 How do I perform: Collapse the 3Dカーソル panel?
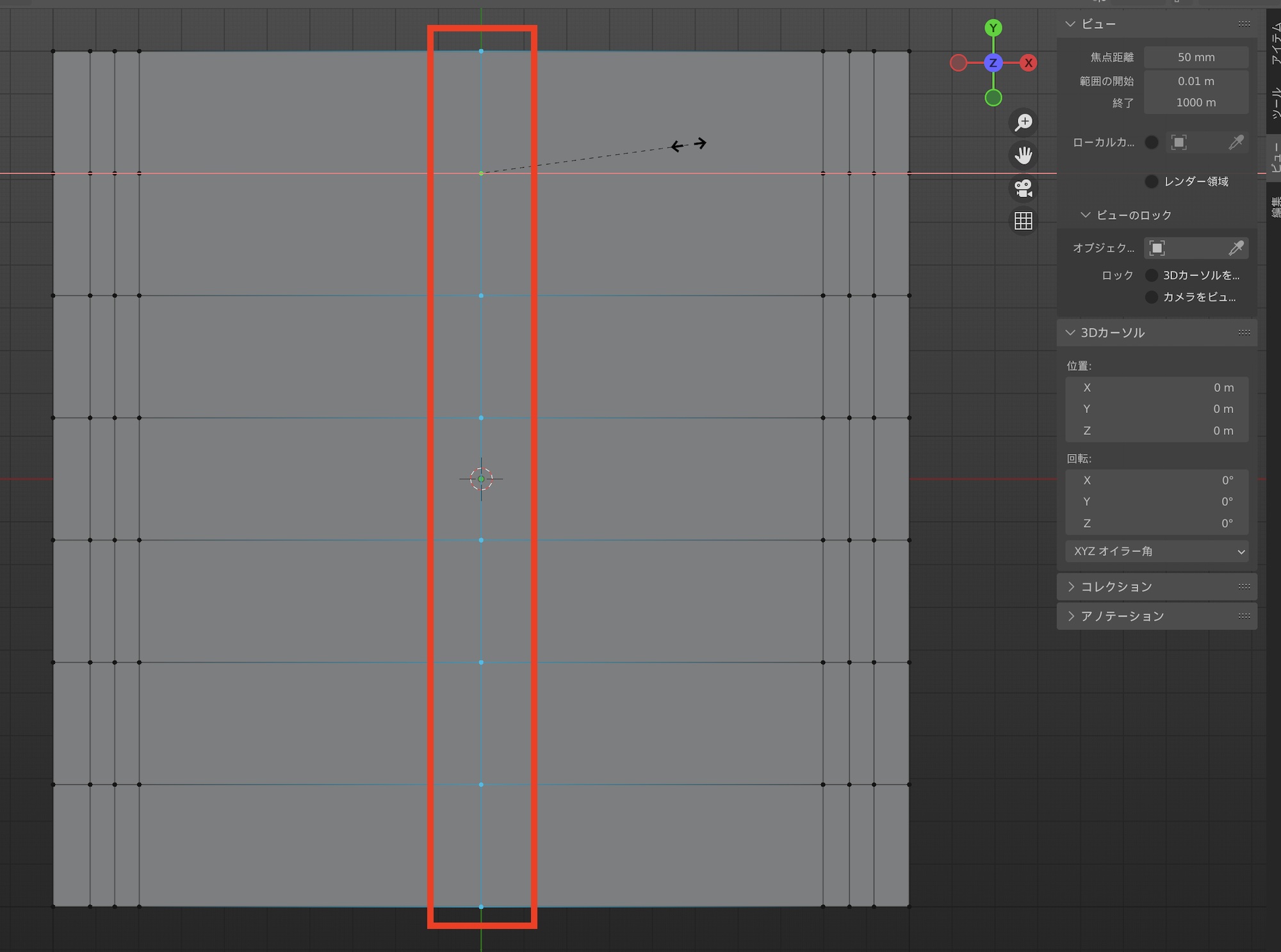click(x=1112, y=332)
